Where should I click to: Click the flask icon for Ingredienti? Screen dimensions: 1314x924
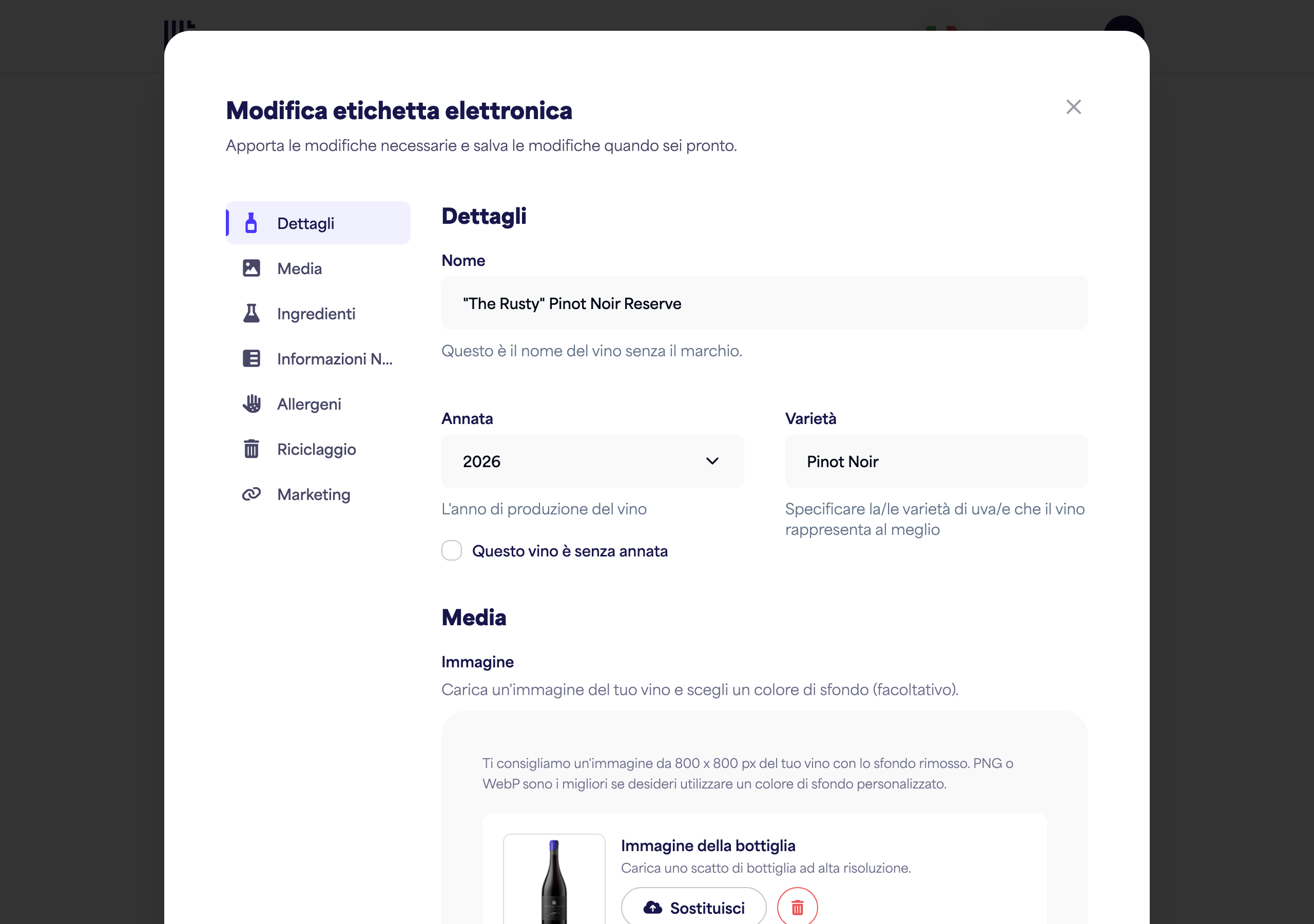click(251, 313)
